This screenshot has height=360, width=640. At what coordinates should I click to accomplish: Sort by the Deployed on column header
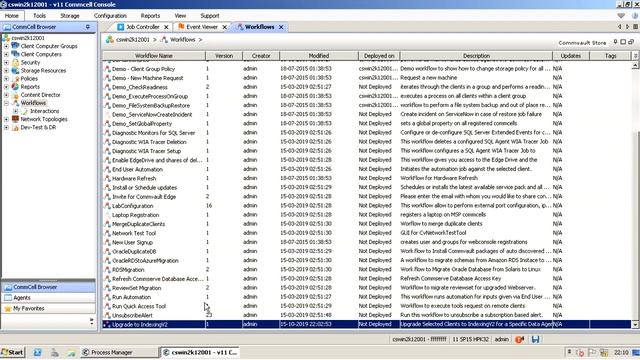point(379,56)
